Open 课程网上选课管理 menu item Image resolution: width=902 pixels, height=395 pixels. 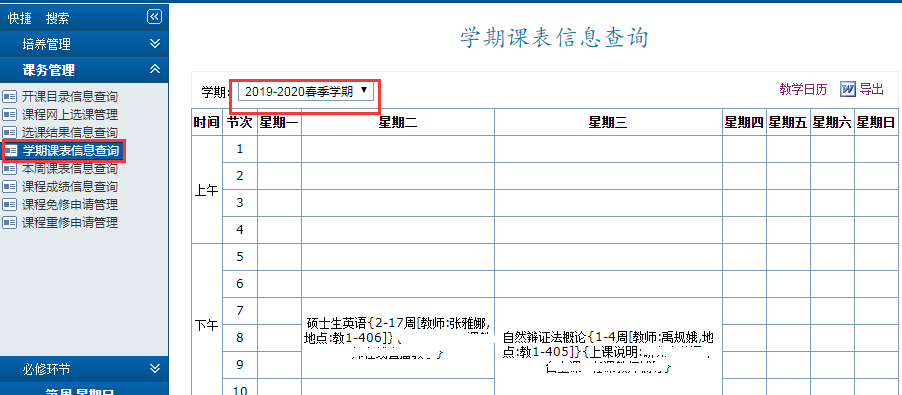coord(70,114)
